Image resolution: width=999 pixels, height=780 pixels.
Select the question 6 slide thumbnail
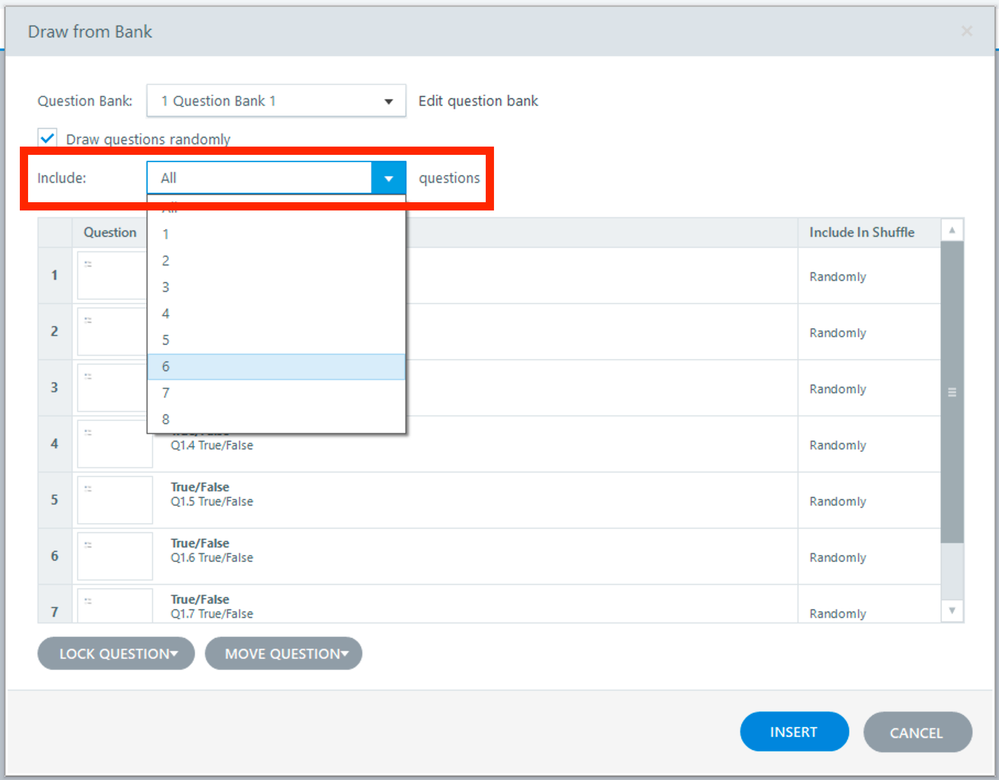(x=114, y=556)
